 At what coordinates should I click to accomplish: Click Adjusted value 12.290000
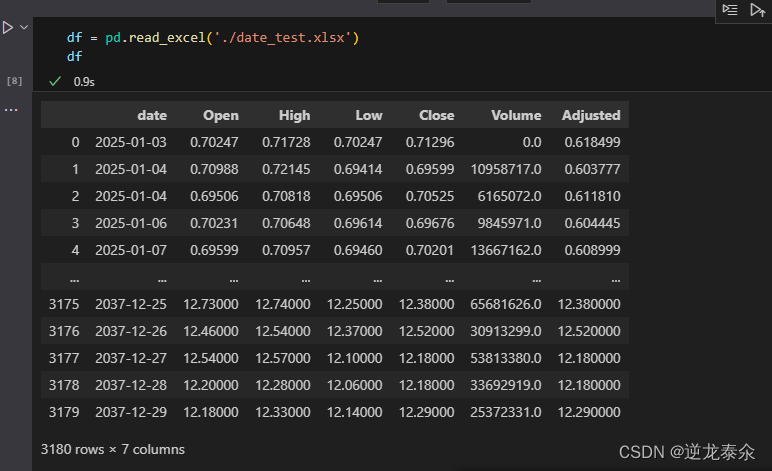[589, 412]
